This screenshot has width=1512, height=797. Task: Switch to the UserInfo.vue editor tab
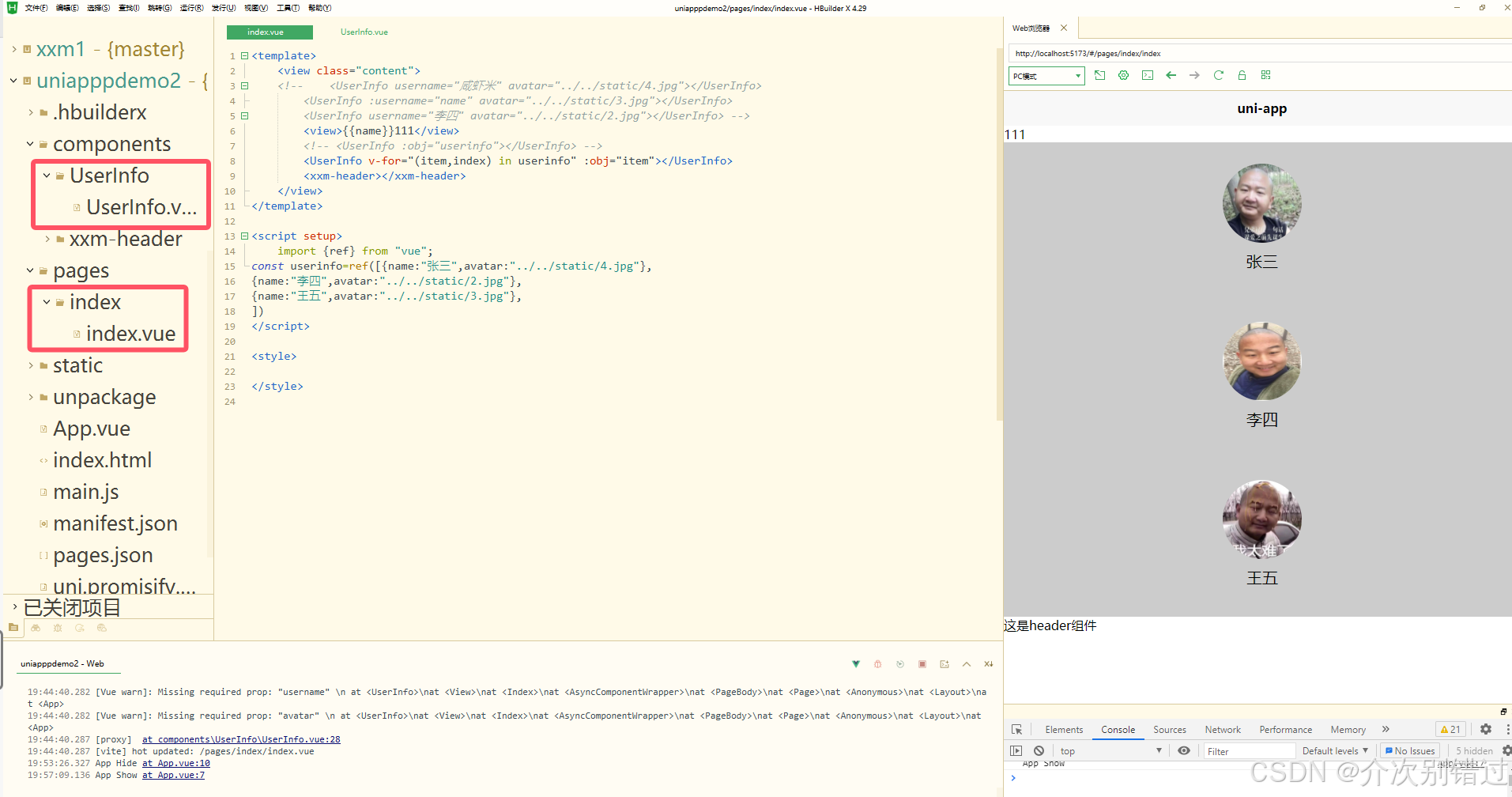(364, 32)
